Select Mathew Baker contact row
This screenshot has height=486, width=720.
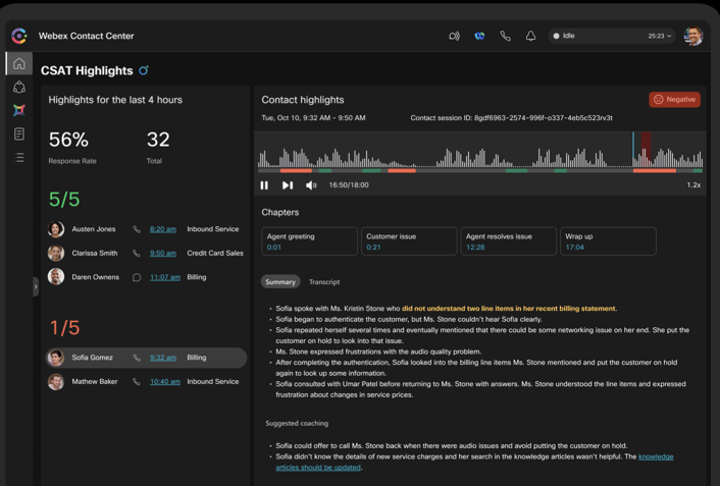[x=146, y=381]
